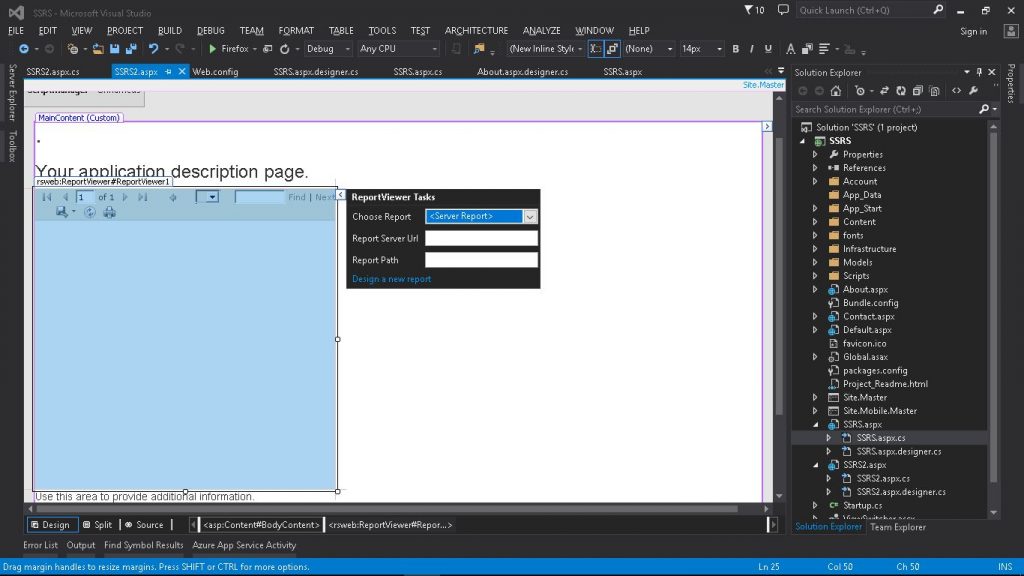Viewport: 1024px width, 576px height.
Task: Open Azure App Service Activity tab
Action: point(244,545)
